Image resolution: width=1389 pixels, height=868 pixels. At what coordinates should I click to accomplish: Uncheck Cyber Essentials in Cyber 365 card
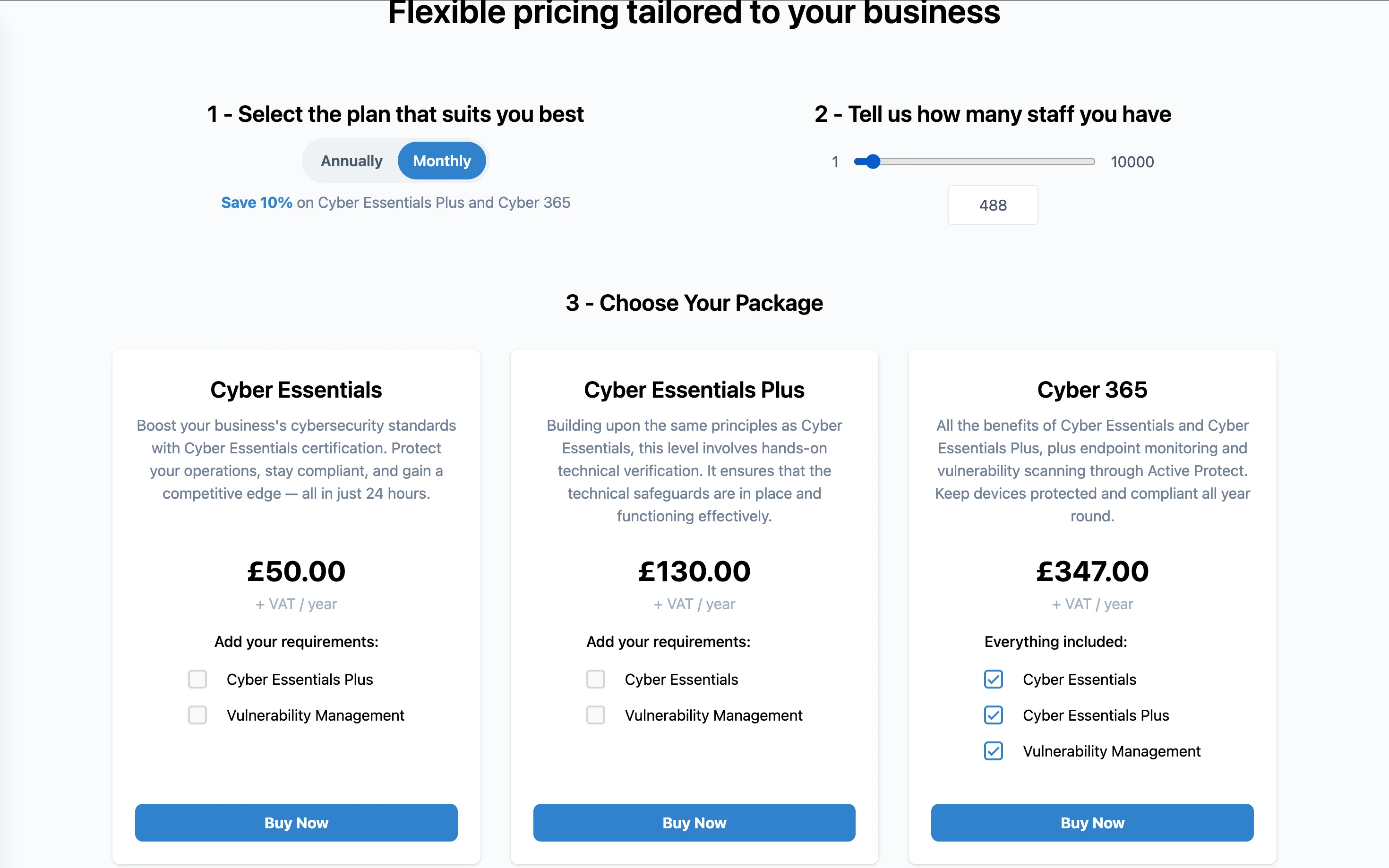[994, 679]
